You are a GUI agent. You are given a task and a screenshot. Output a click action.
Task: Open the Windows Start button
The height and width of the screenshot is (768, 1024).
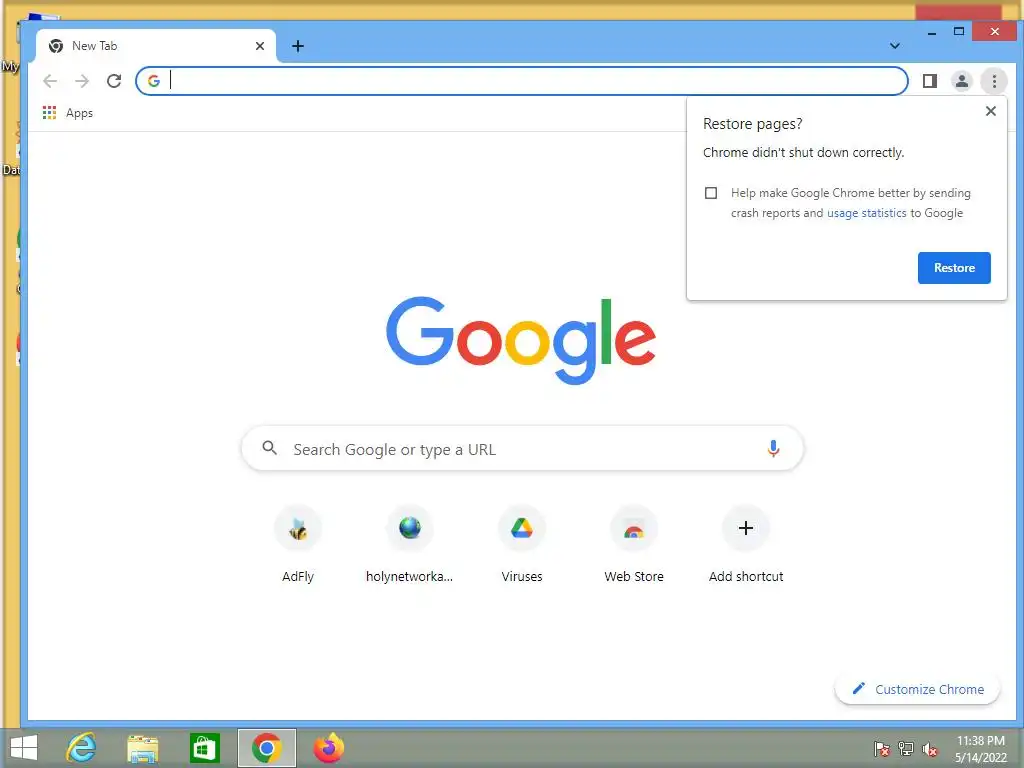pyautogui.click(x=24, y=748)
